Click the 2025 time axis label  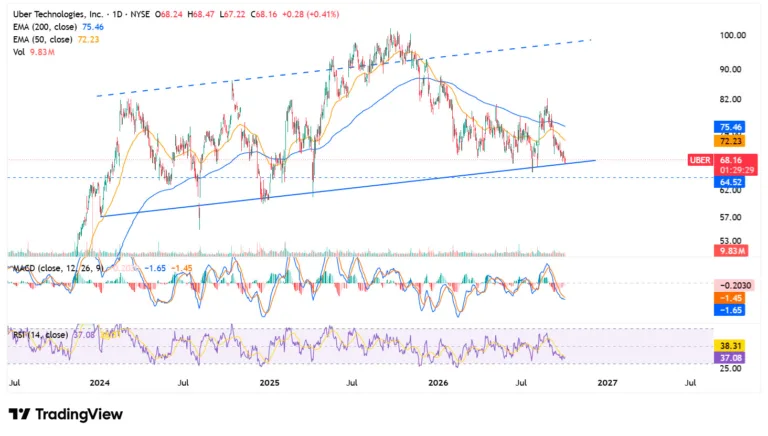[269, 383]
